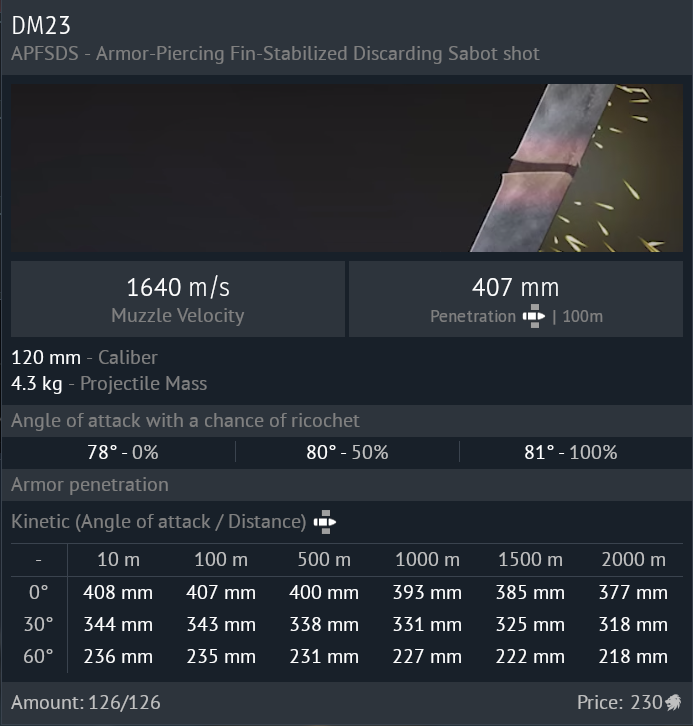Click the kinetic shell icon after Distance)
693x726 pixels.
click(324, 521)
